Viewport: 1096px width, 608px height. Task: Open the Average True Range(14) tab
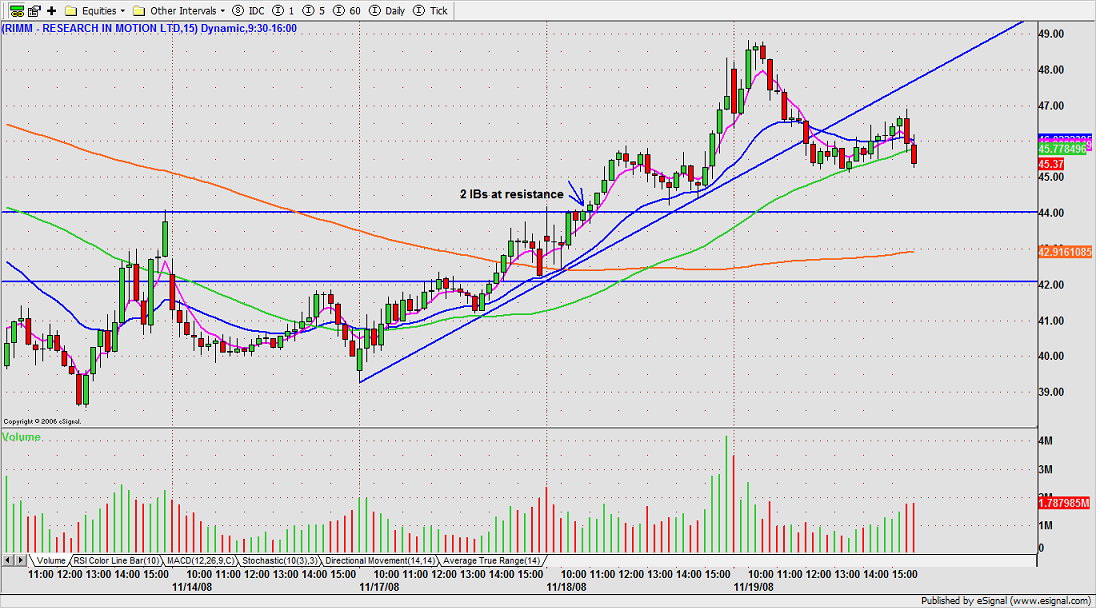491,560
